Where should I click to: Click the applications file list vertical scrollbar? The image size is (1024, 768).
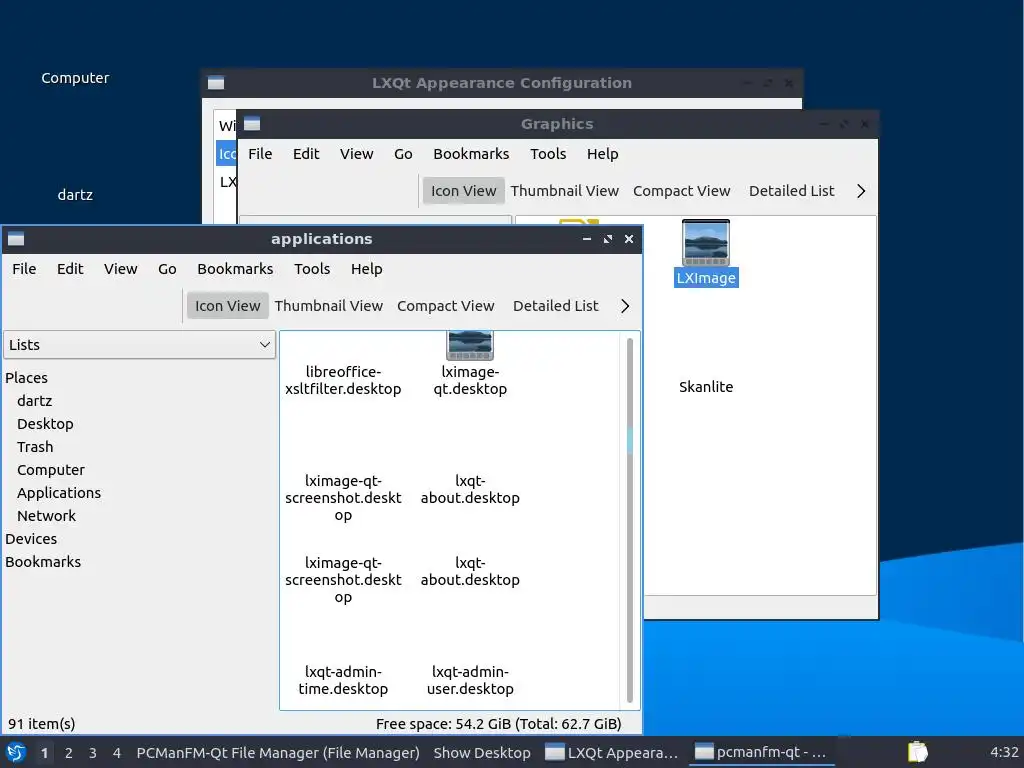630,520
